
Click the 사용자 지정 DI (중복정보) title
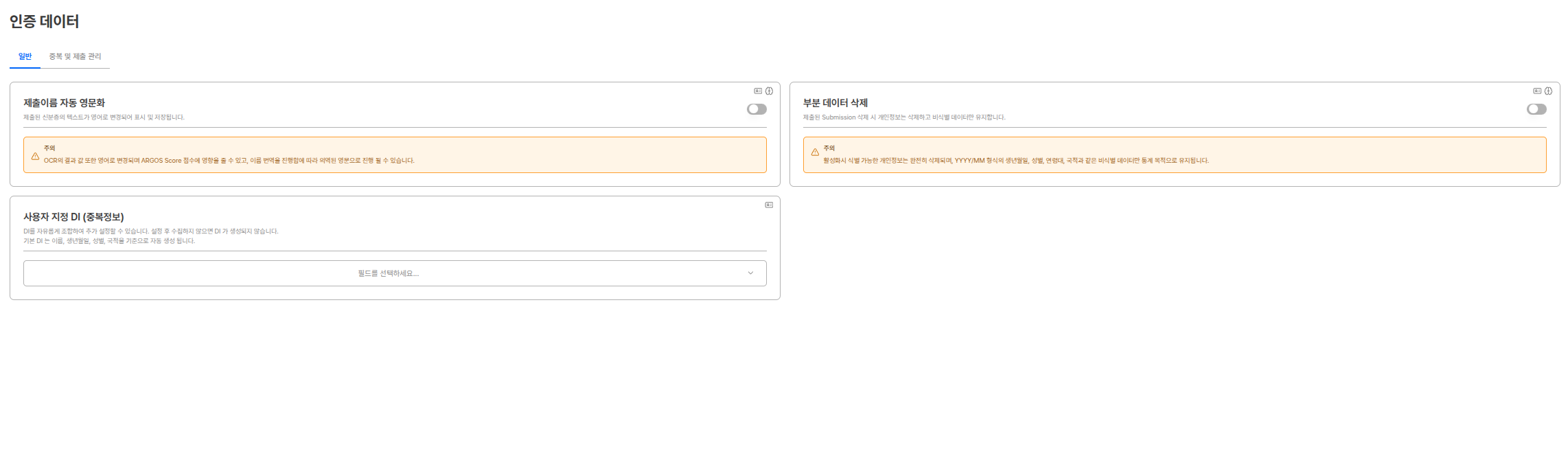[73, 217]
